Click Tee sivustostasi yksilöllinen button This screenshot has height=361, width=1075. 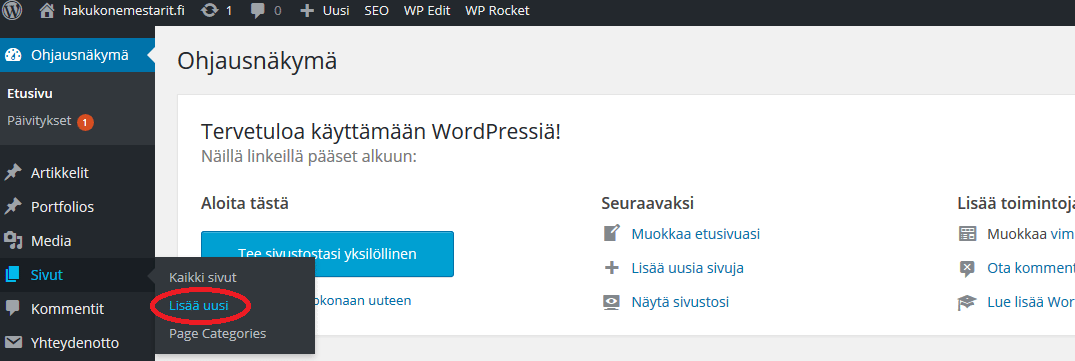point(327,254)
